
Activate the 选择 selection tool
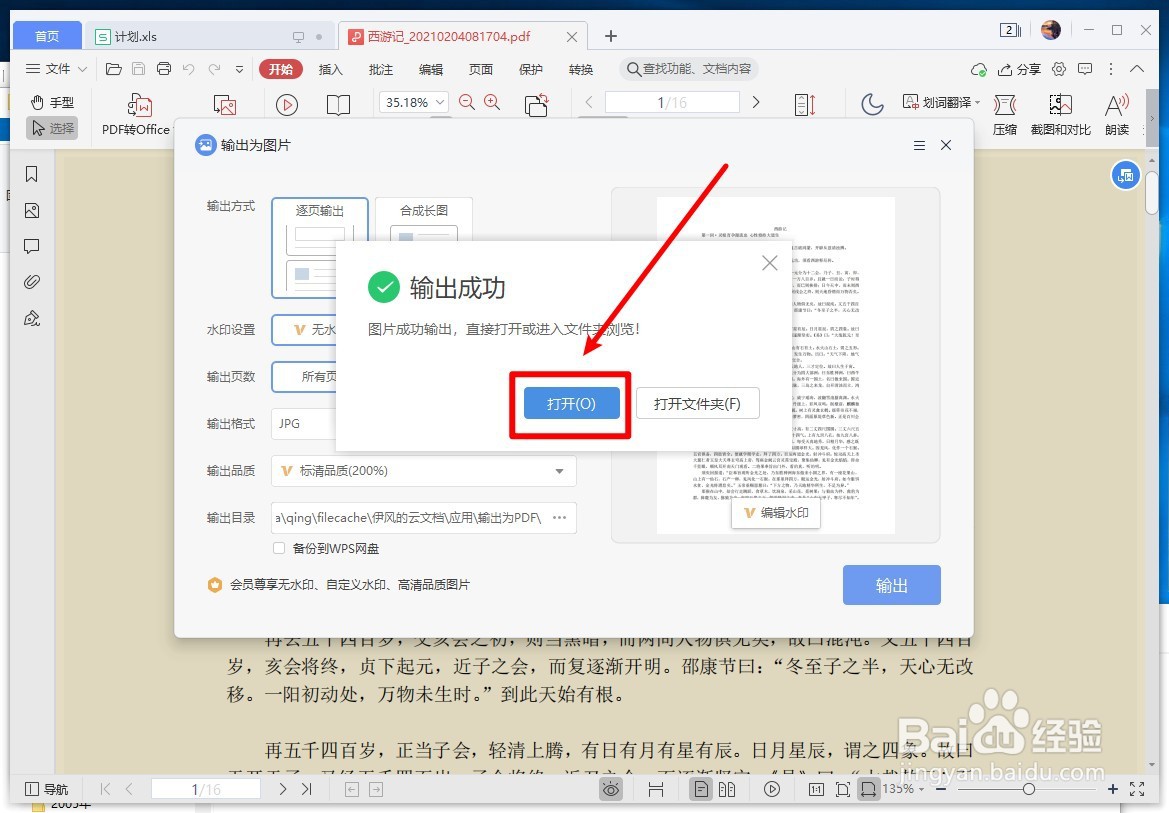52,128
